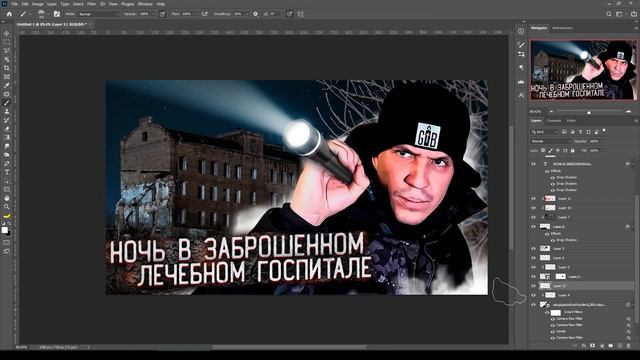640x360 pixels.
Task: Open the layer blend mode dropdown
Action: [x=550, y=141]
